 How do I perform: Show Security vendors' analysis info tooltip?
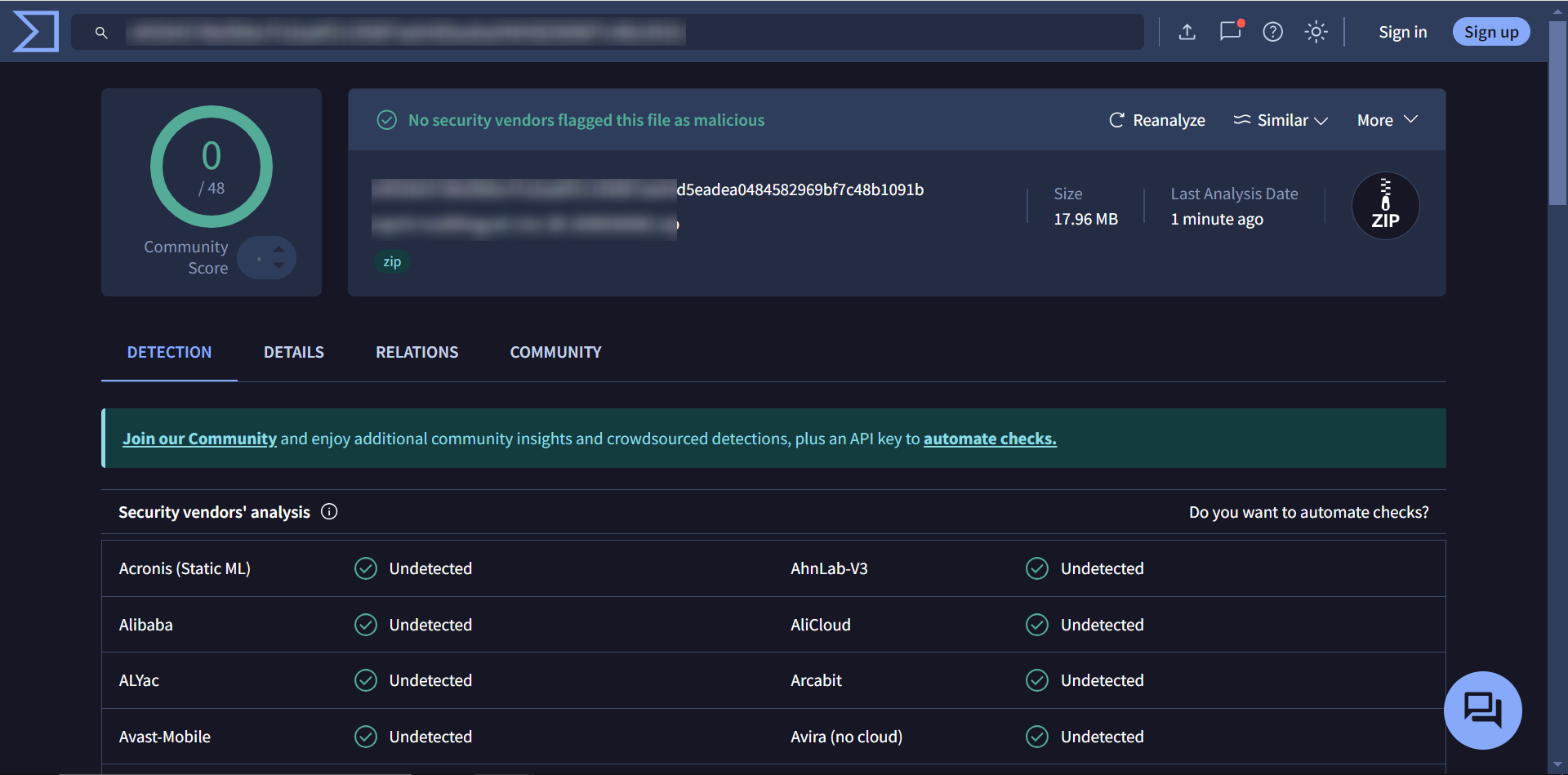point(329,512)
